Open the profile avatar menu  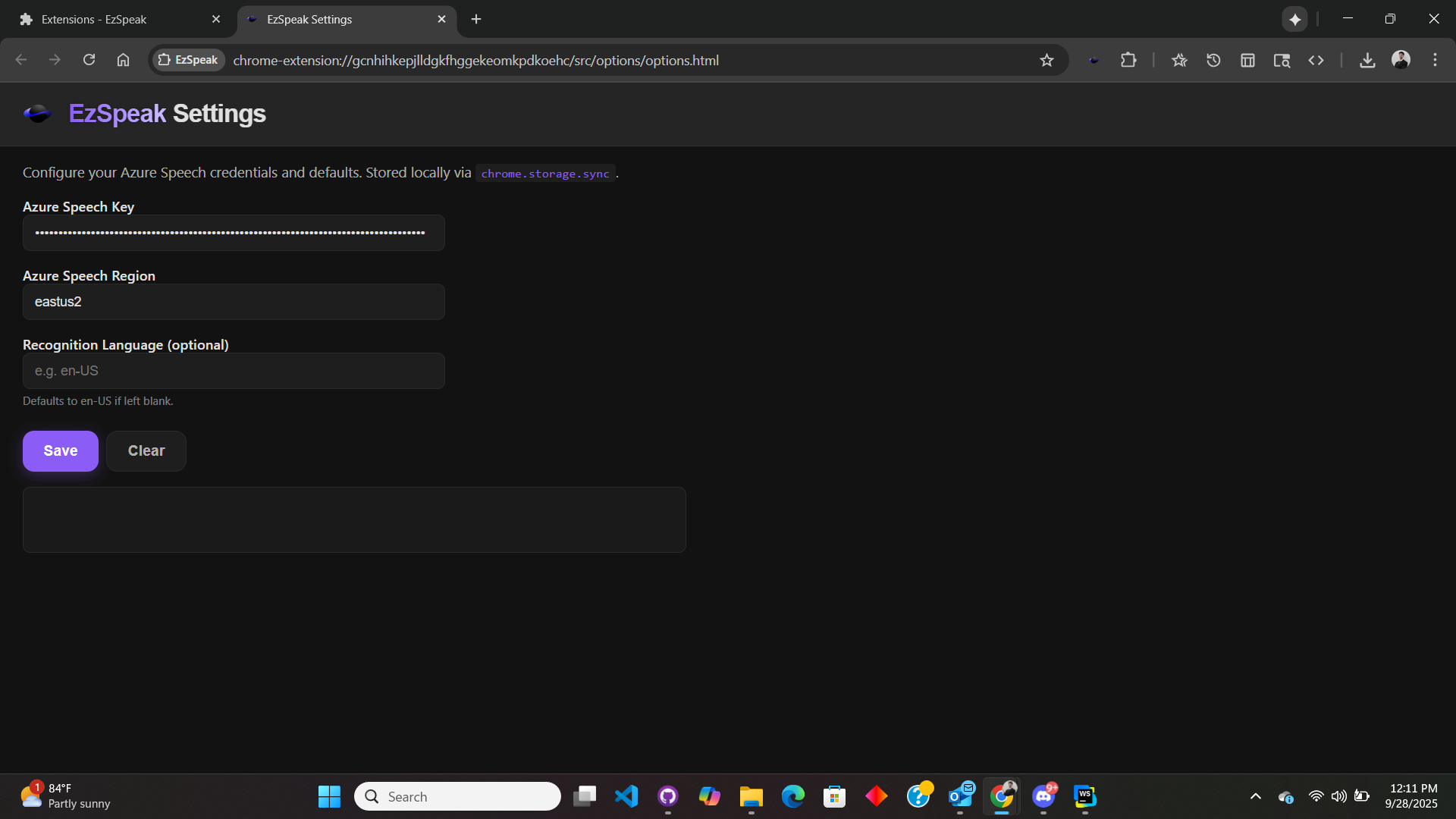click(1401, 60)
